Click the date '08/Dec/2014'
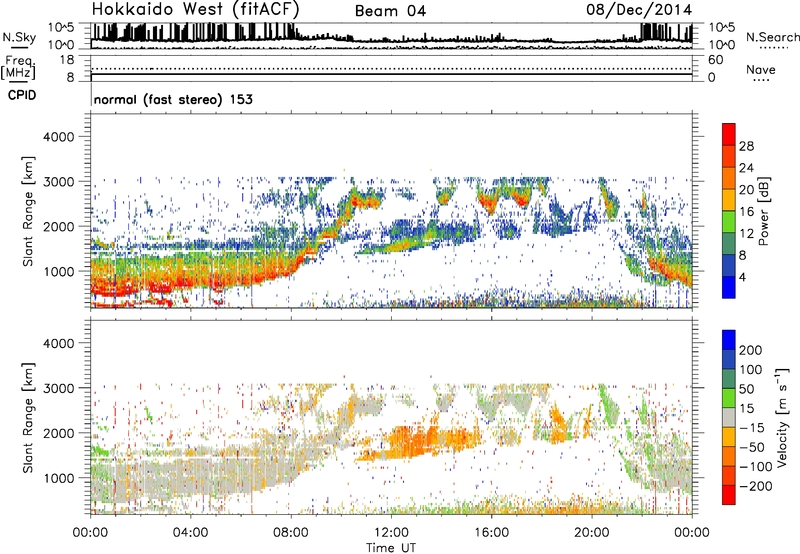The image size is (800, 554). [x=639, y=10]
